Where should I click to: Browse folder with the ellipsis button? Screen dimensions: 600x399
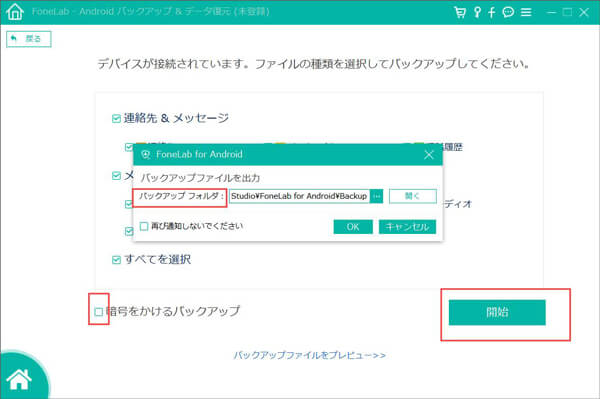(x=377, y=196)
